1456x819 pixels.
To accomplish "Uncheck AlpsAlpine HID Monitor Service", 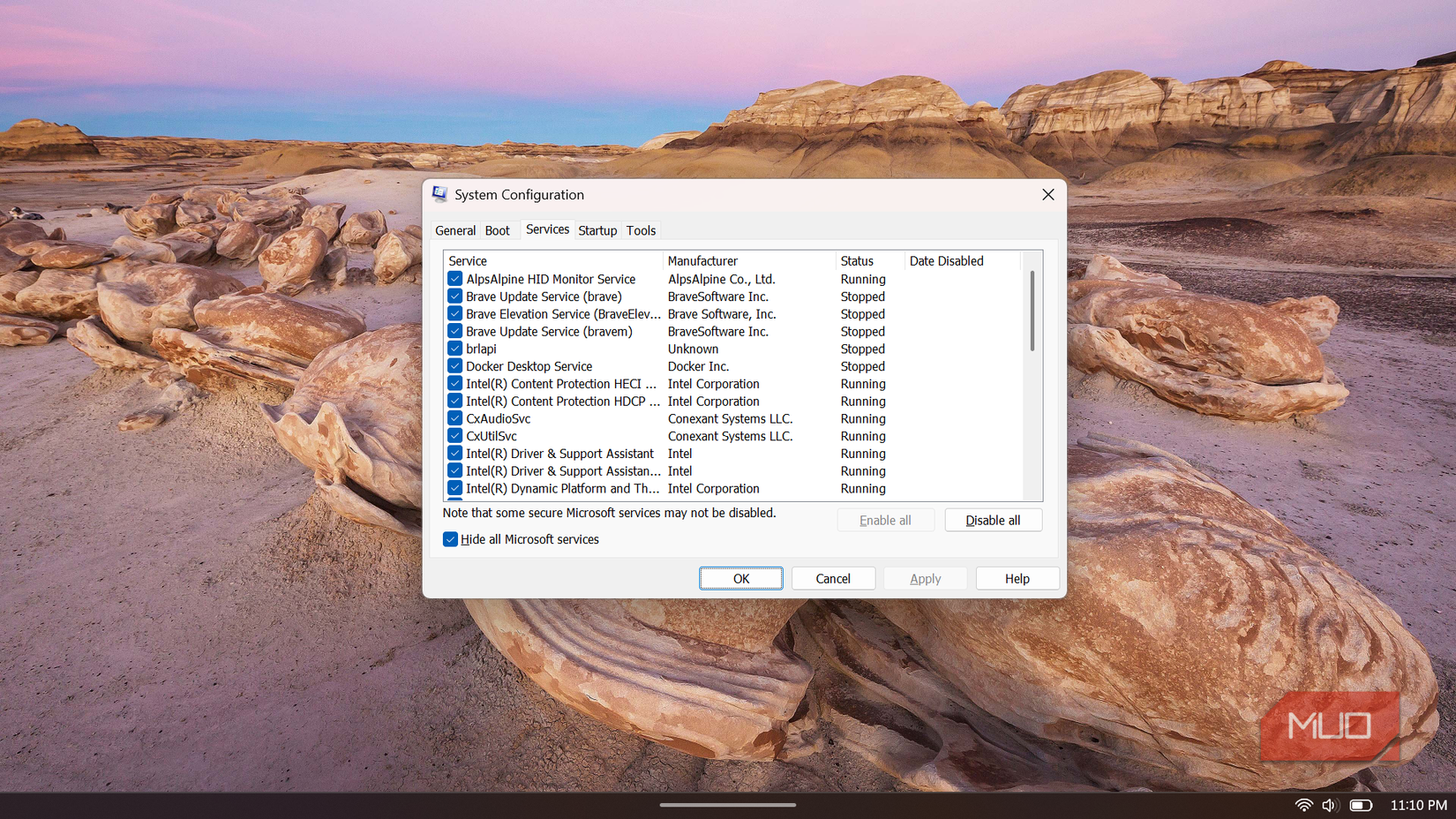I will (454, 278).
